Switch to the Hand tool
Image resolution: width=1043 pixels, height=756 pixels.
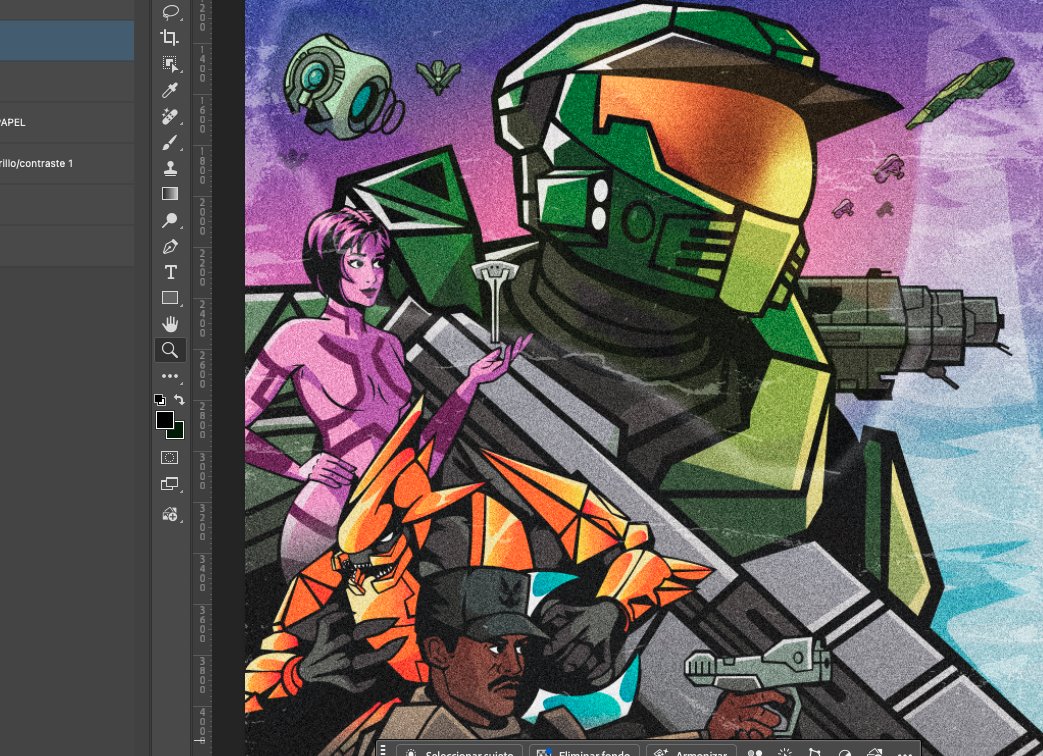(x=170, y=324)
